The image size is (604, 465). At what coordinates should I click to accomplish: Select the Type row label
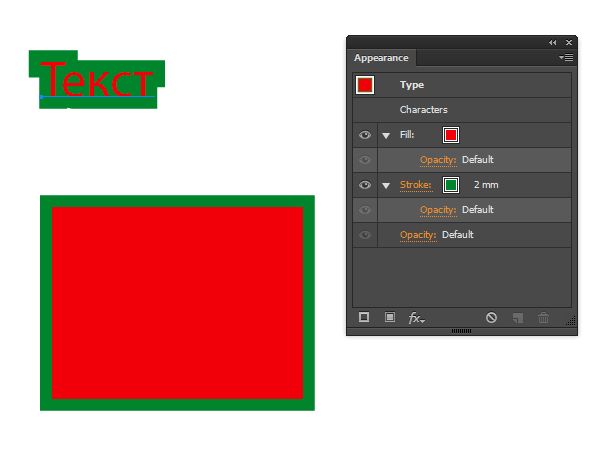click(x=412, y=85)
